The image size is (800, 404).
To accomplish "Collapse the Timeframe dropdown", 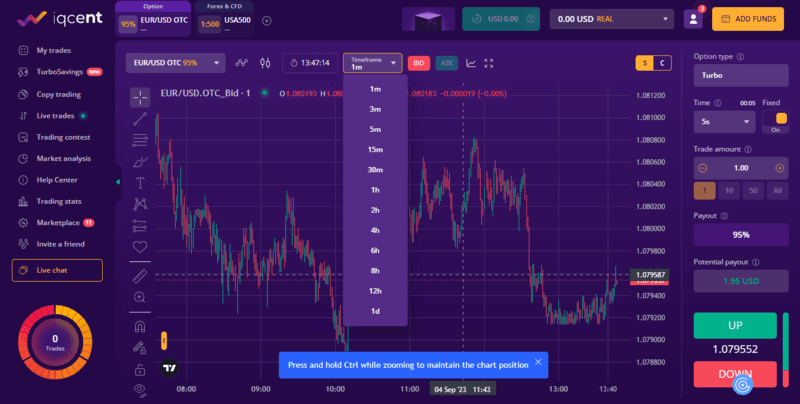I will tap(372, 63).
